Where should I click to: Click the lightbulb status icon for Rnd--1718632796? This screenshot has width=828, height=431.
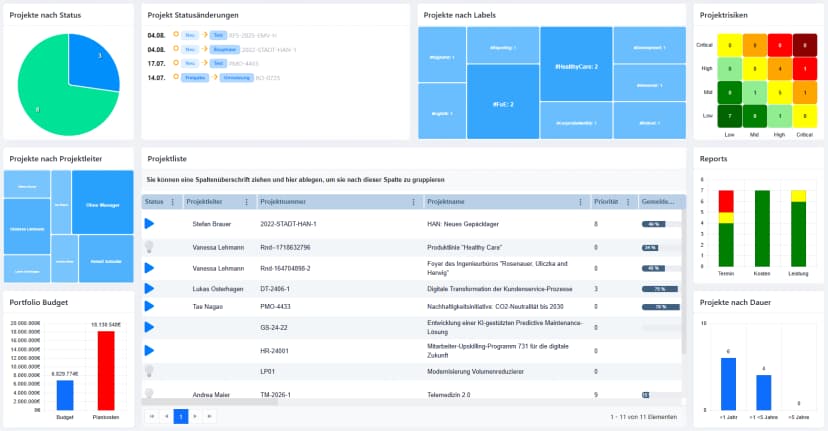(x=149, y=247)
